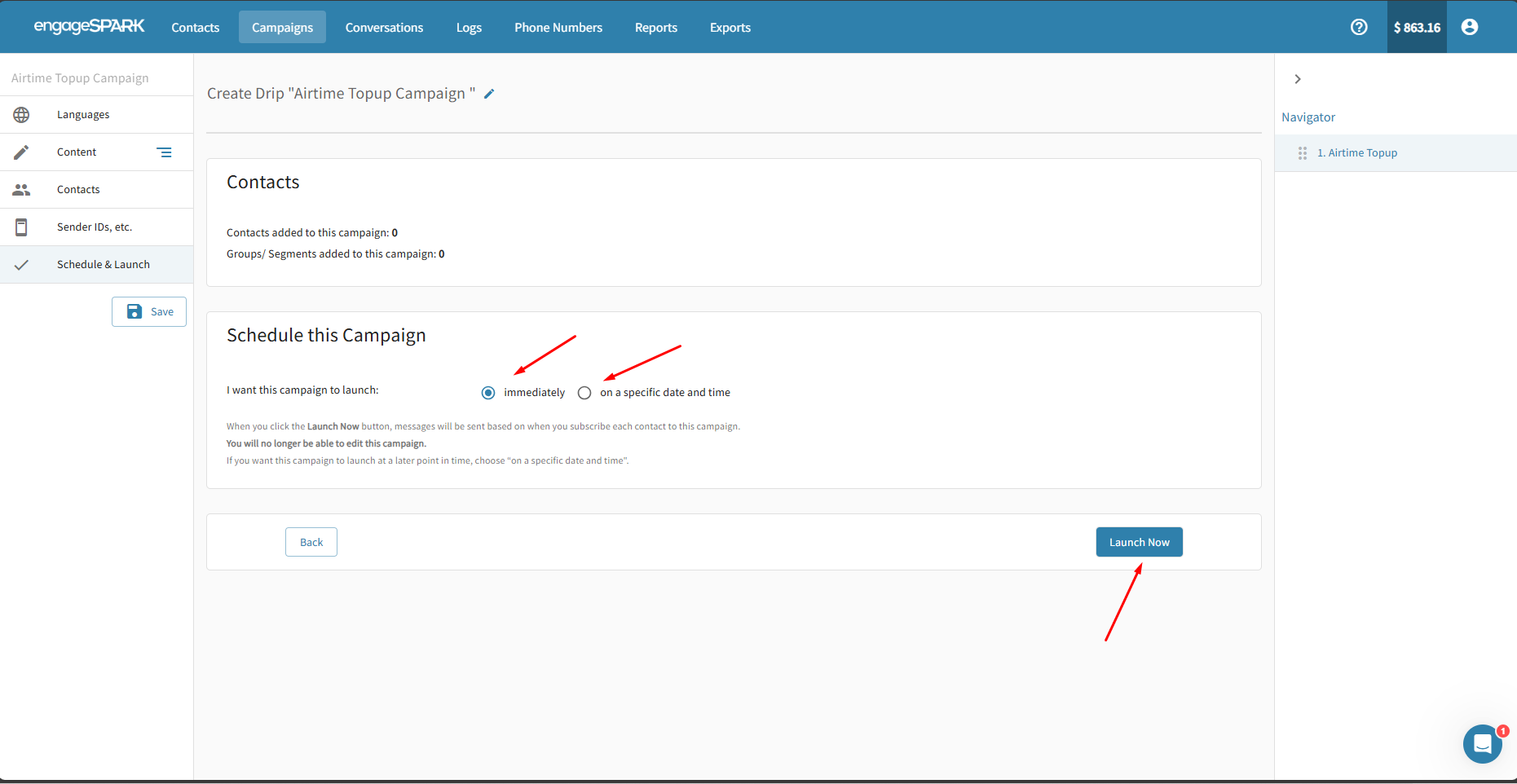Select the "immediately" launch option

(x=488, y=393)
